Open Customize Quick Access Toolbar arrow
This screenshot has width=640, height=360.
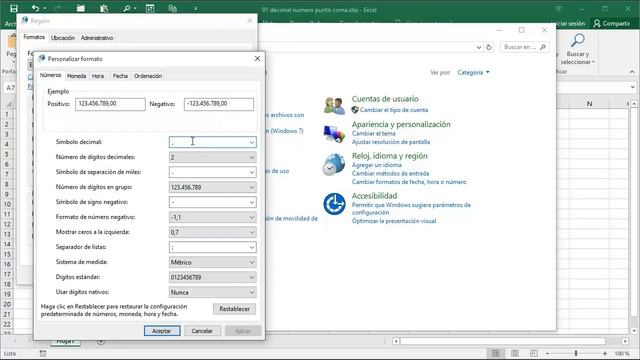tap(196, 9)
